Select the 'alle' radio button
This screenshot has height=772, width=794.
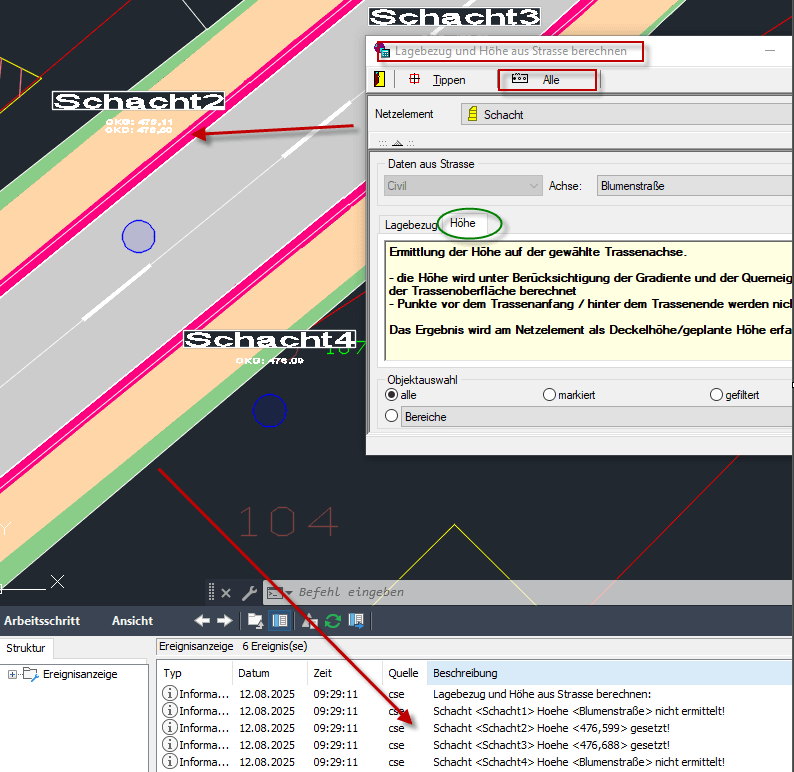click(x=392, y=395)
